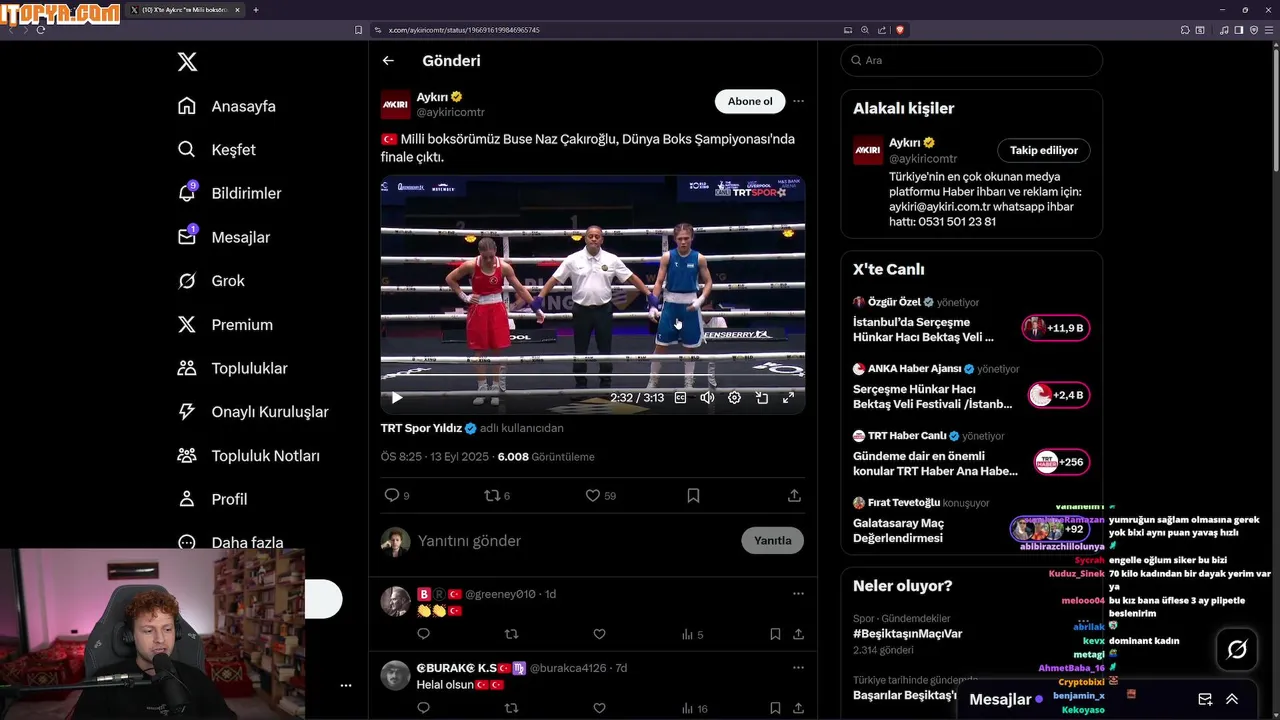The image size is (1280, 720).
Task: Click the Profil person icon
Action: click(x=187, y=499)
